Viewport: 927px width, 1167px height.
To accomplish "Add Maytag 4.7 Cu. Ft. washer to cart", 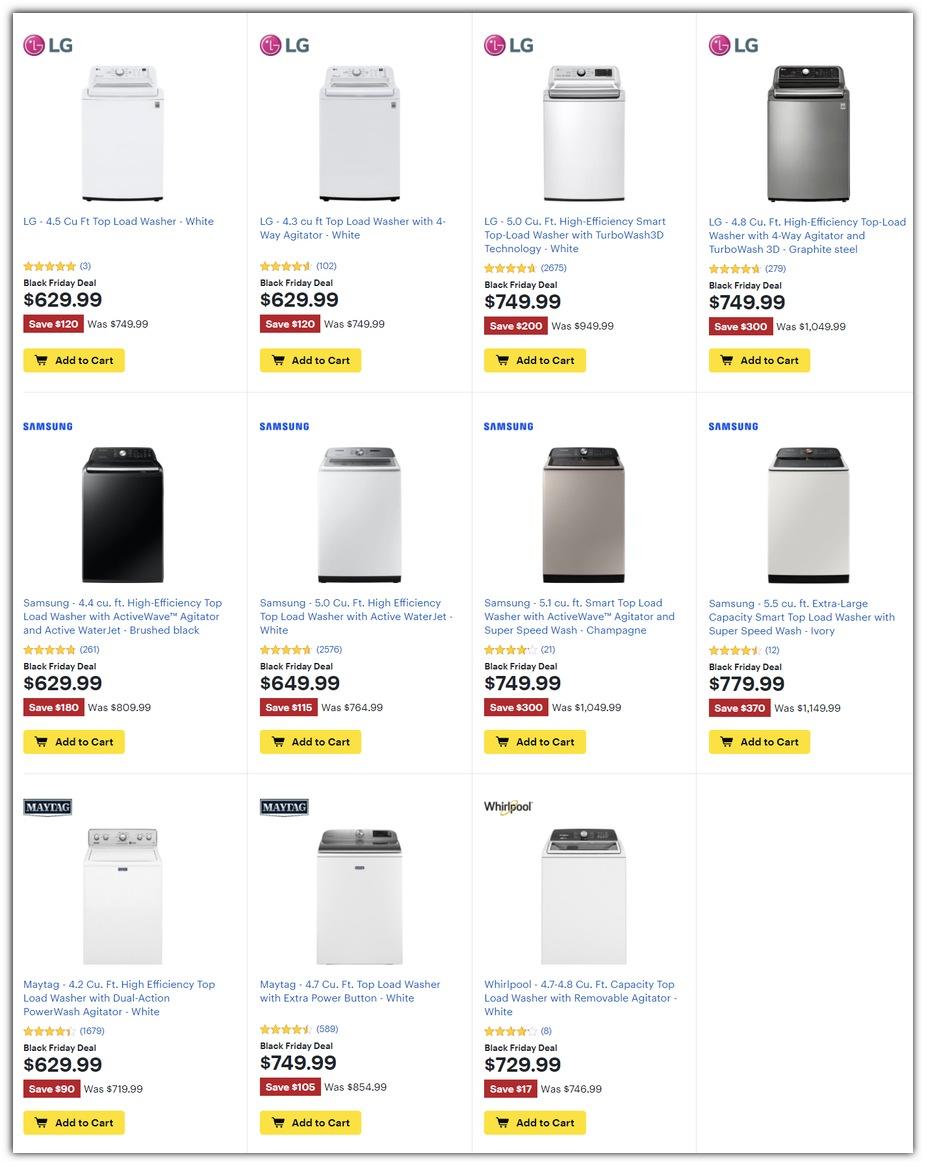I will click(310, 1123).
